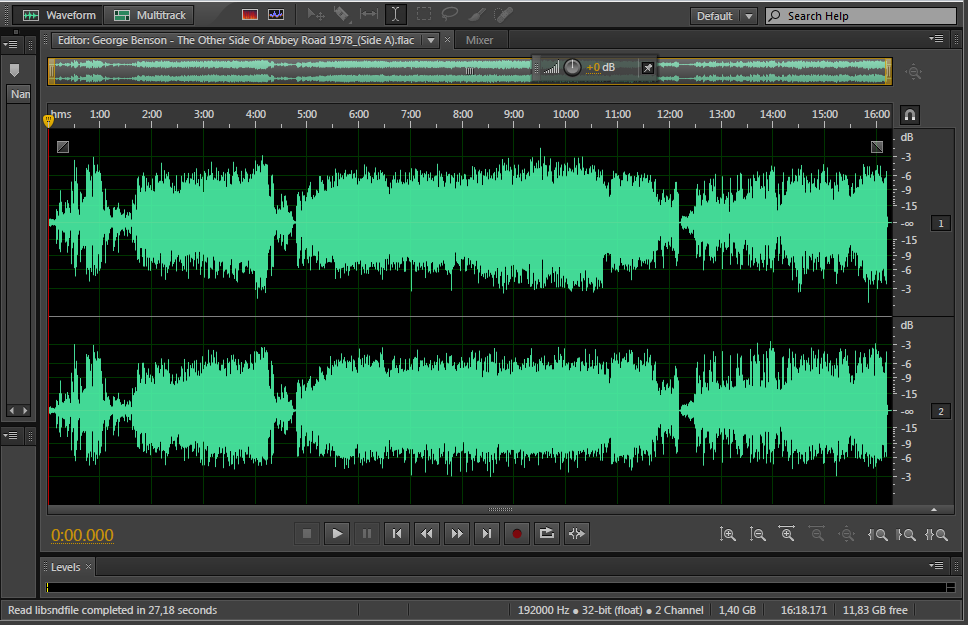Click the Name column header
The height and width of the screenshot is (625, 968).
coord(20,94)
